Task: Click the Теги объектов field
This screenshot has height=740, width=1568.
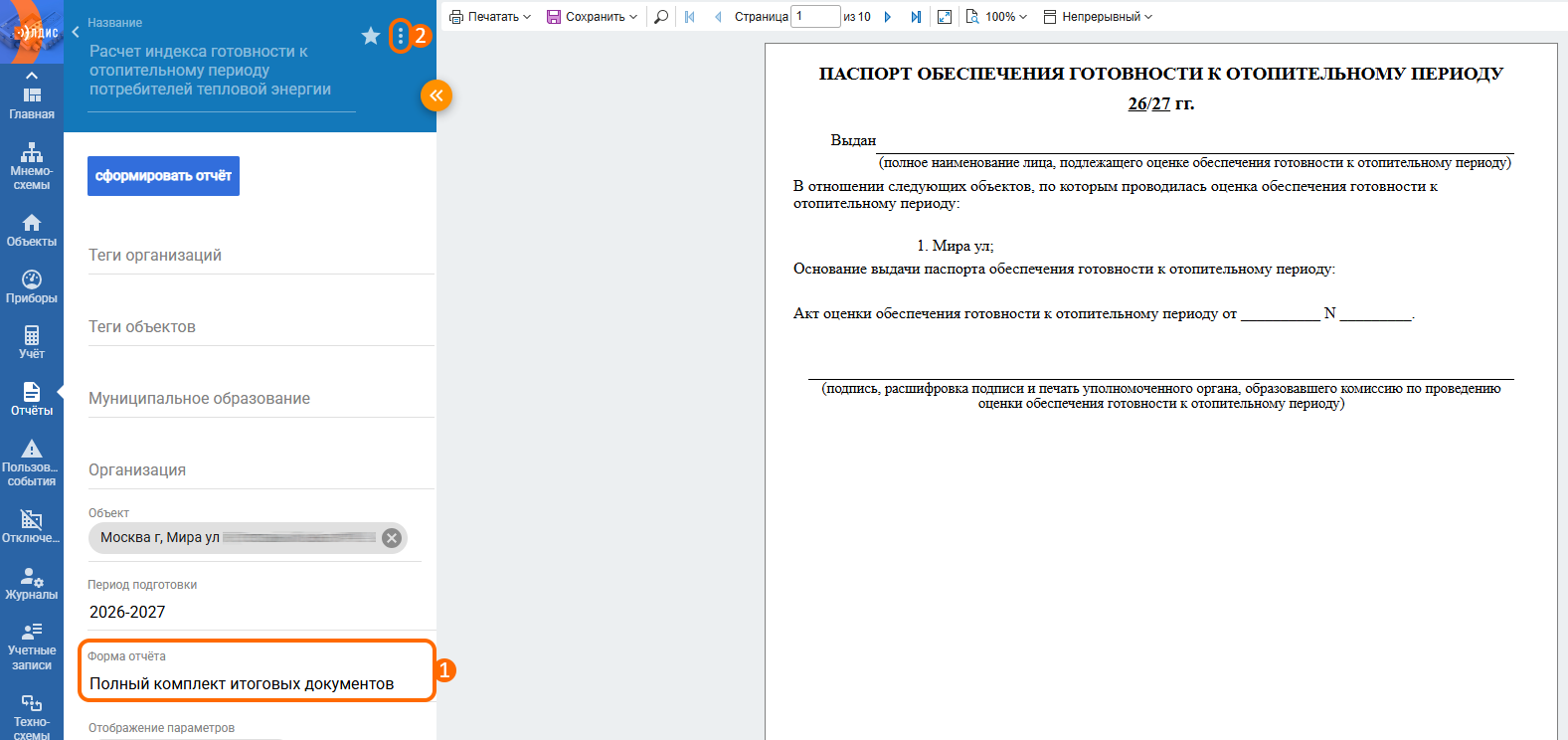Action: coord(261,327)
